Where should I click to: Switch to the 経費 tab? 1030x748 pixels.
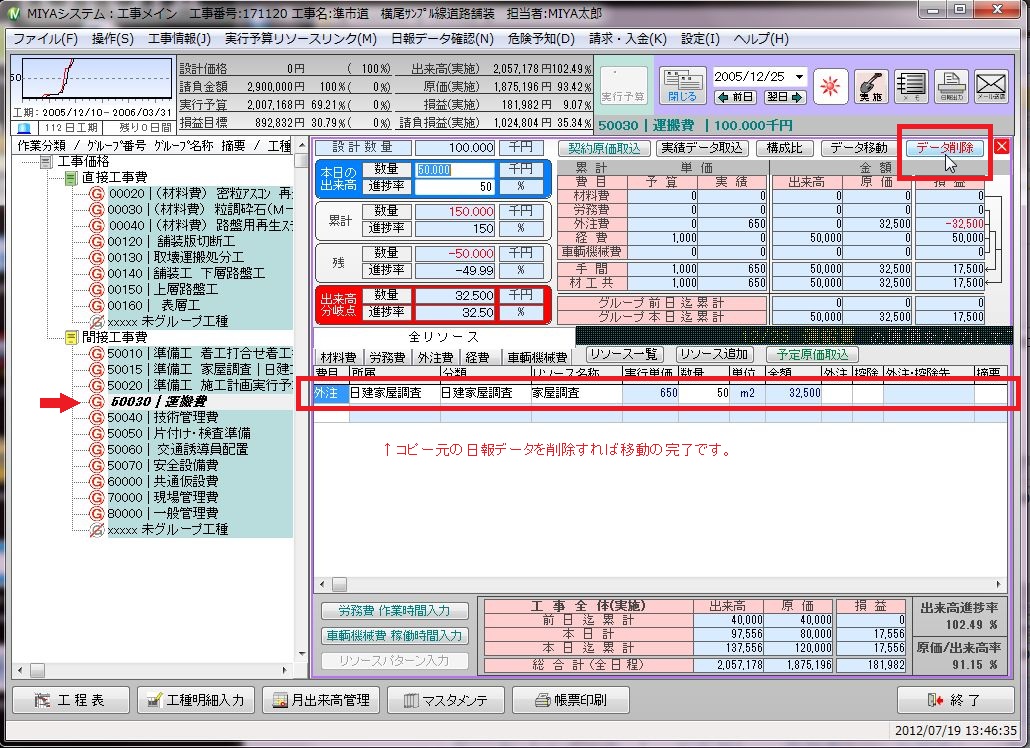478,357
